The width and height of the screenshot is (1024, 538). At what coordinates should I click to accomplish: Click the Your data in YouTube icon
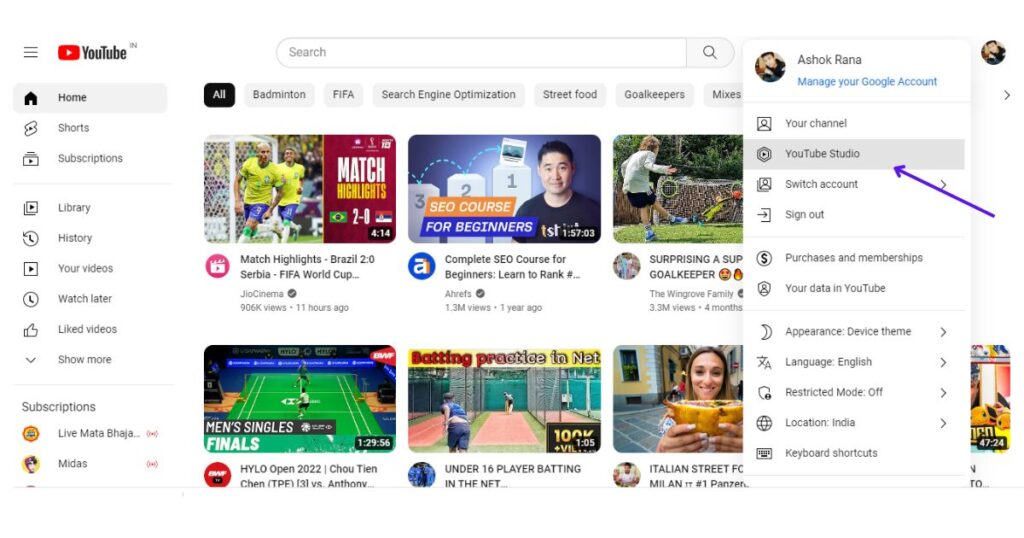pos(764,289)
